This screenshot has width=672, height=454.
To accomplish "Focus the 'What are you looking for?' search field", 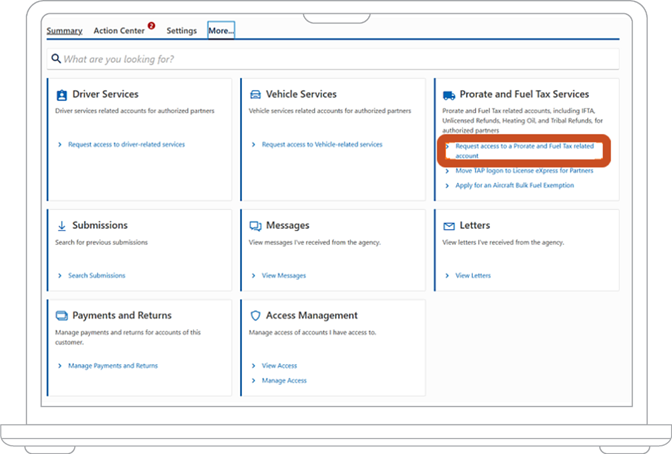I will pyautogui.click(x=333, y=59).
